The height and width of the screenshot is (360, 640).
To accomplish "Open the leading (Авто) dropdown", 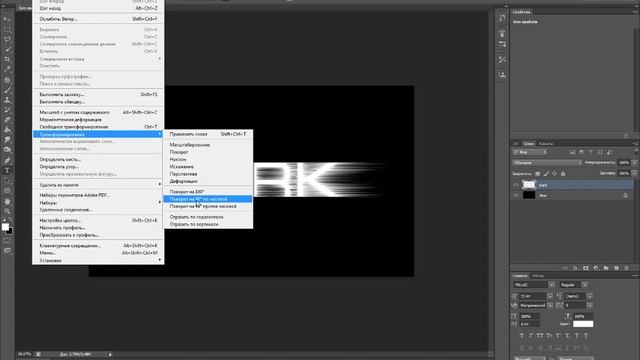I will click(x=589, y=296).
